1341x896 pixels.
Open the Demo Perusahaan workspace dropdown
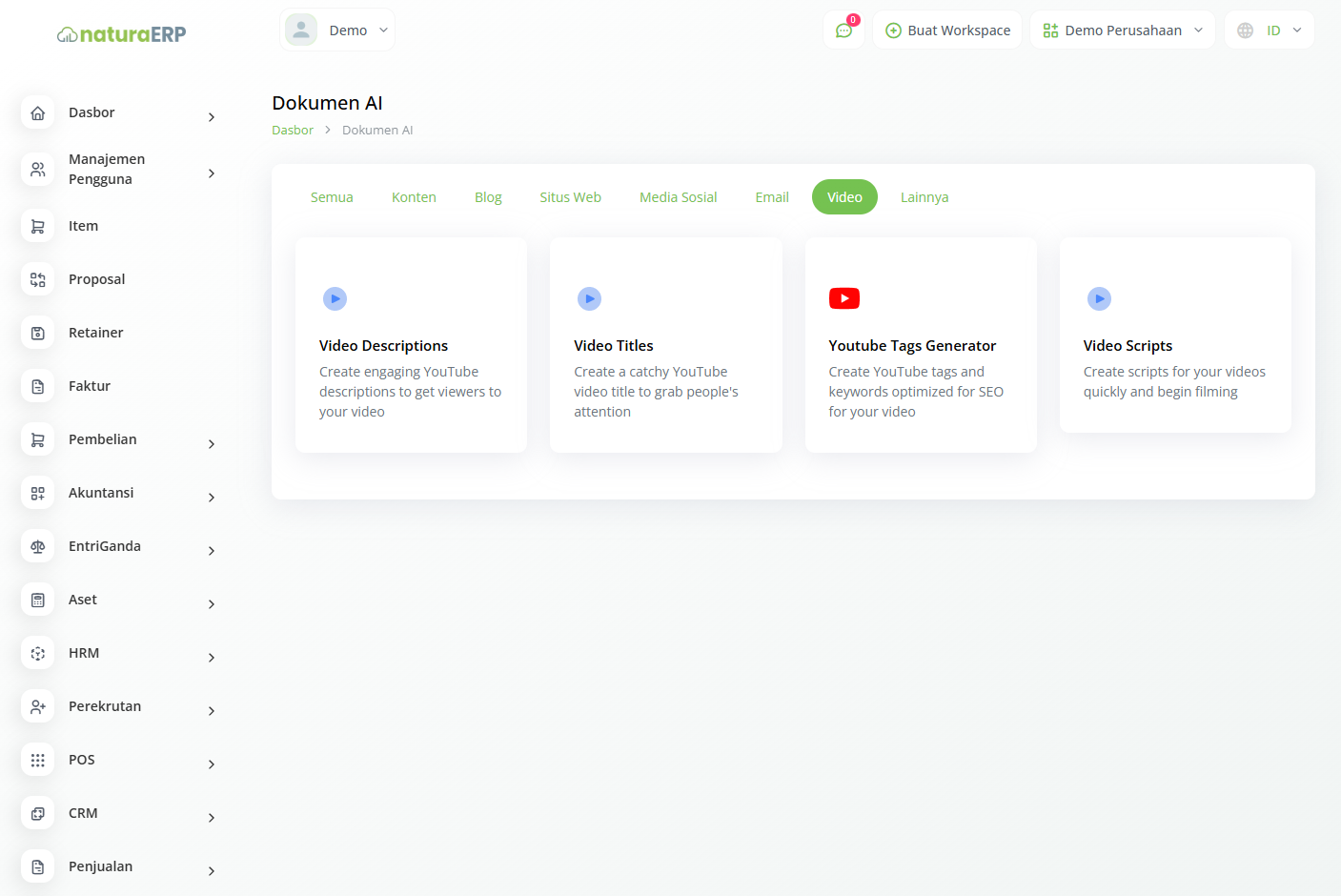tap(1122, 31)
